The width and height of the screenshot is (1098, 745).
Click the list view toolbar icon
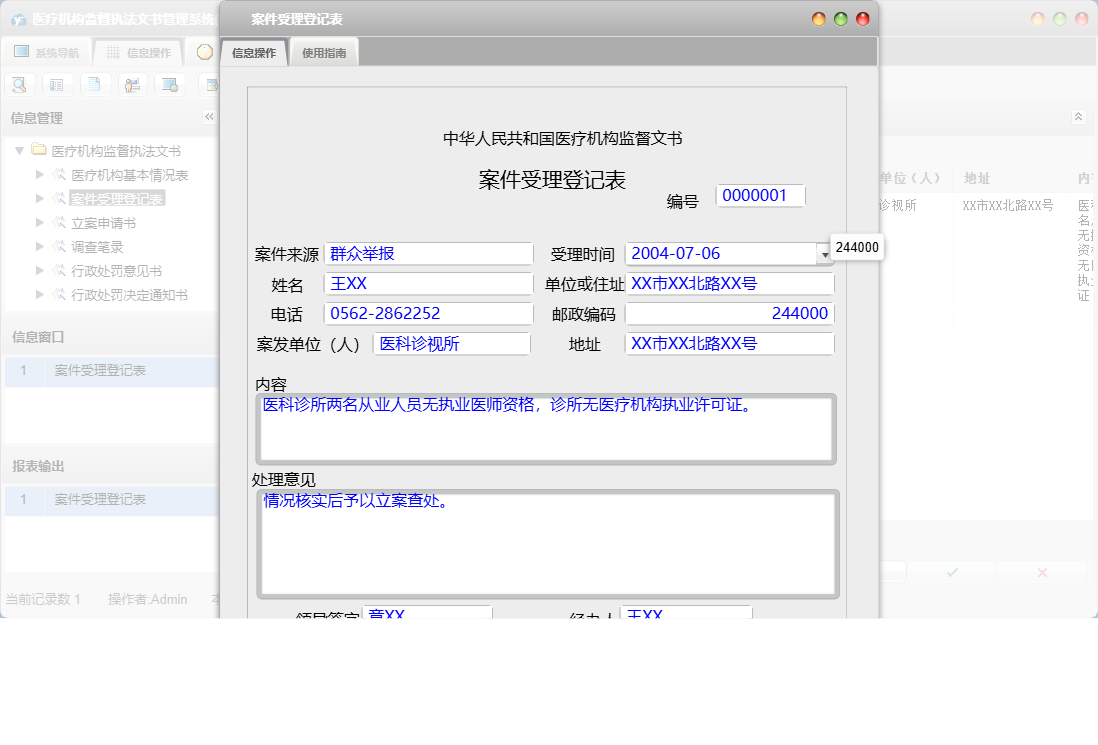pos(56,84)
